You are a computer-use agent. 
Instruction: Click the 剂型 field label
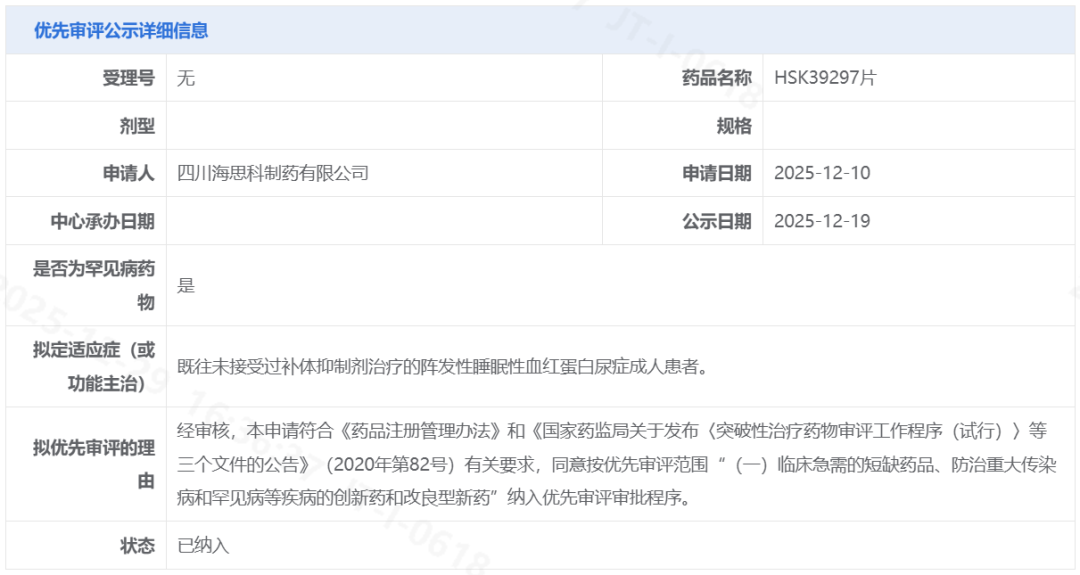click(x=137, y=126)
